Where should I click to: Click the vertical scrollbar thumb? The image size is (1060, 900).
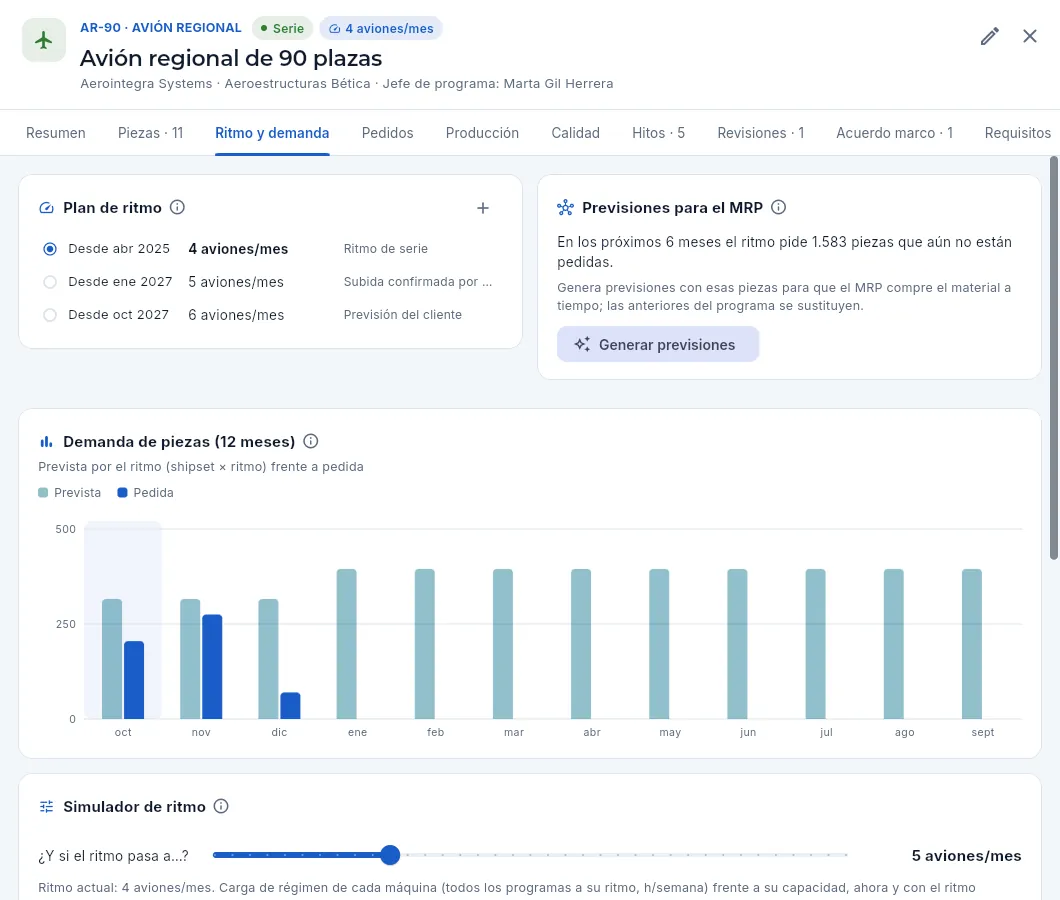(x=1053, y=358)
